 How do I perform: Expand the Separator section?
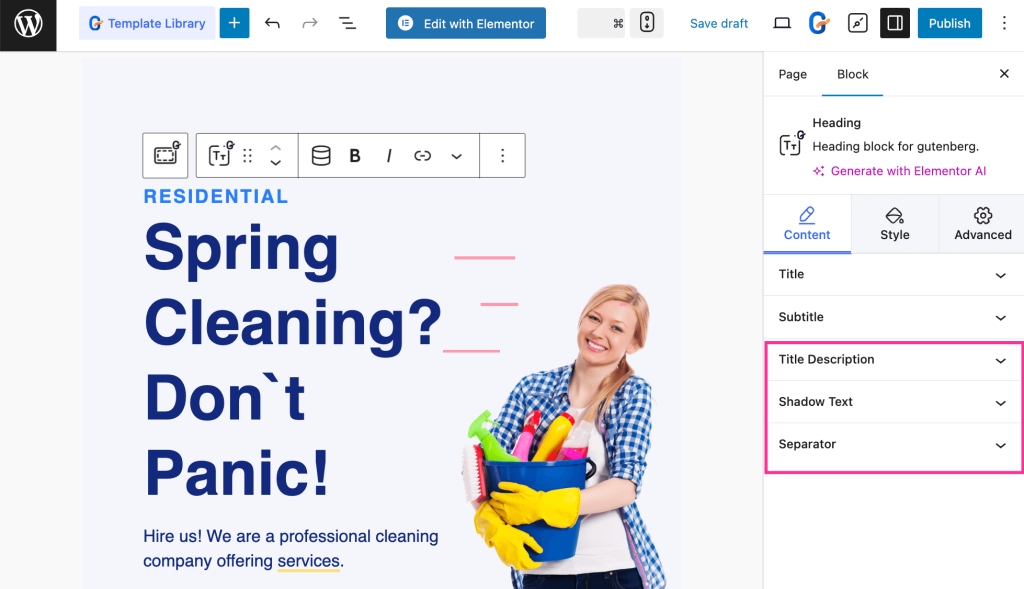click(x=893, y=445)
